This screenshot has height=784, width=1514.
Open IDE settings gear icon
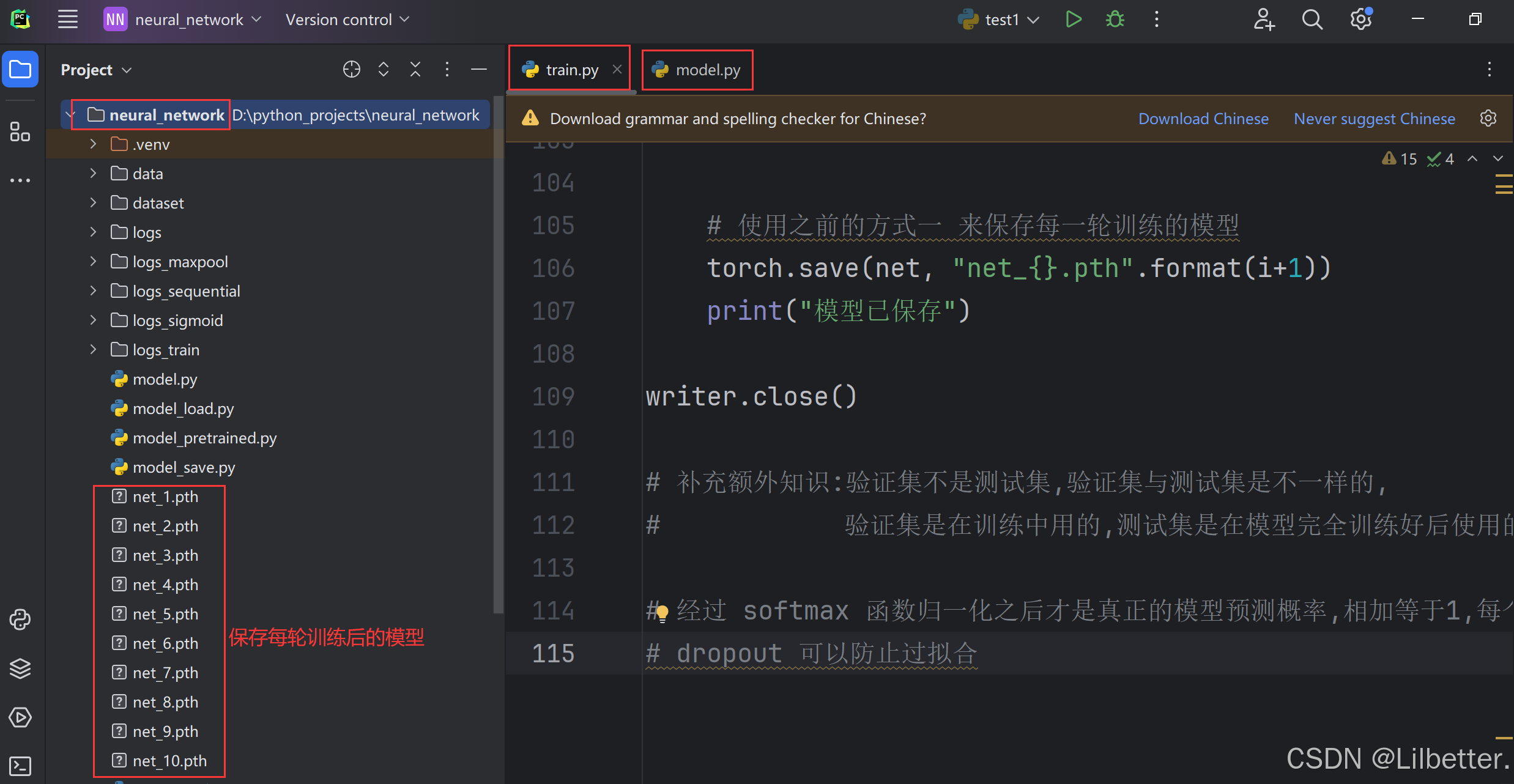1360,20
